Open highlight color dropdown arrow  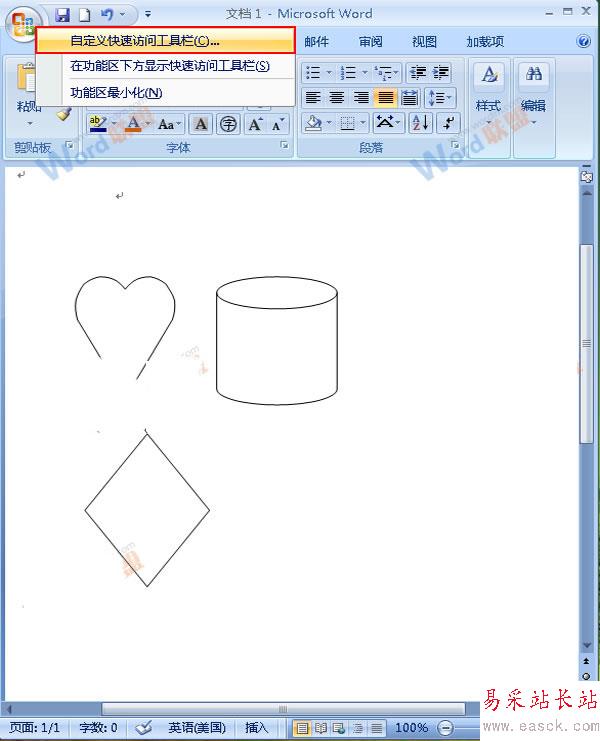pyautogui.click(x=114, y=124)
